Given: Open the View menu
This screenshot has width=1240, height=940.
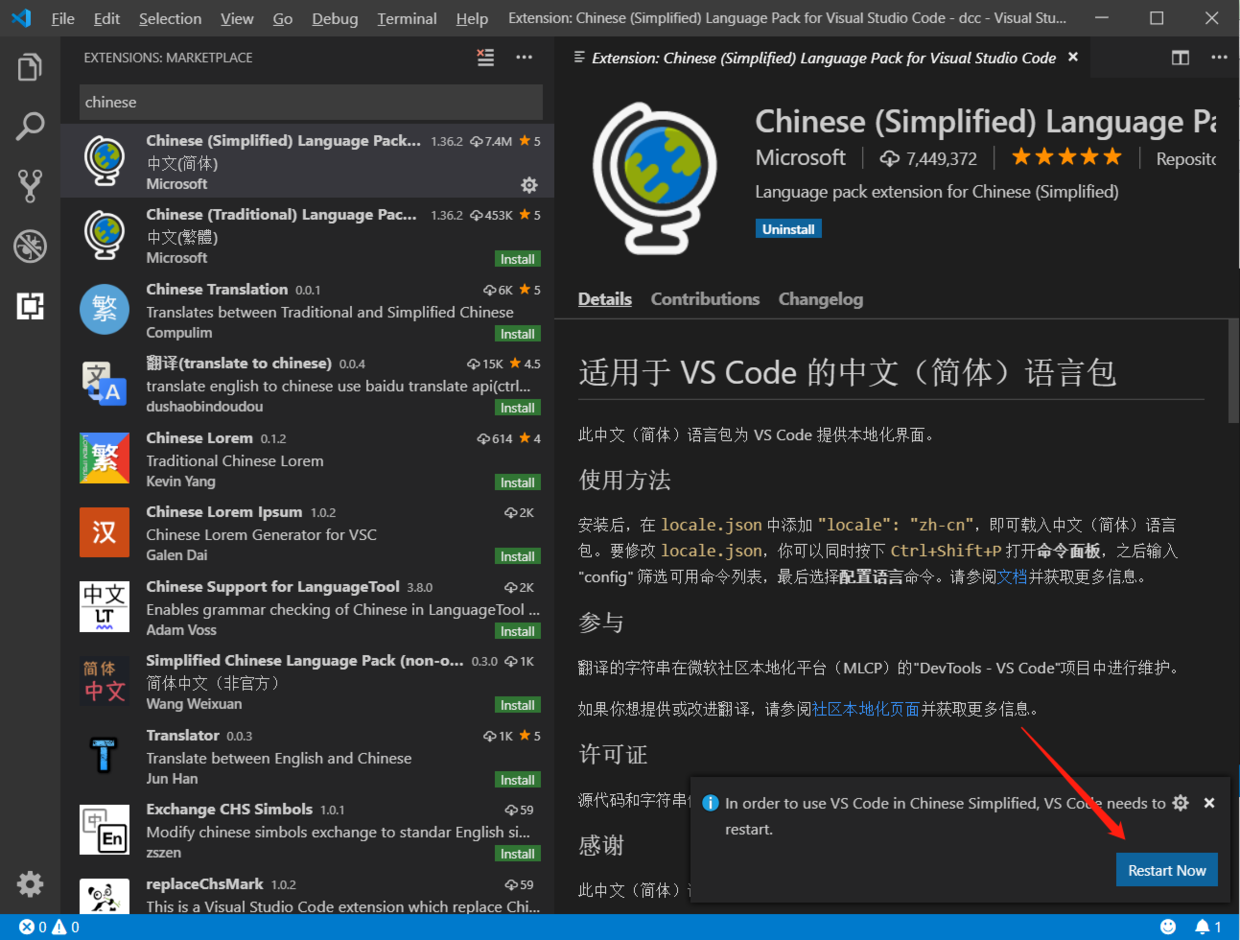Looking at the screenshot, I should click(237, 18).
